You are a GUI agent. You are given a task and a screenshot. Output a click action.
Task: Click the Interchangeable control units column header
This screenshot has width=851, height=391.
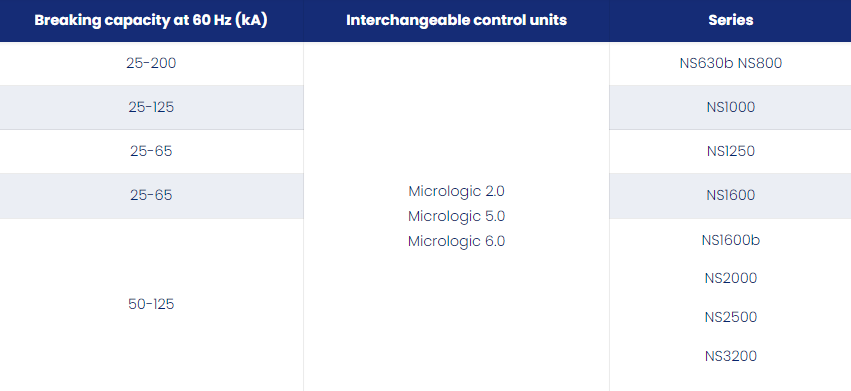(456, 21)
